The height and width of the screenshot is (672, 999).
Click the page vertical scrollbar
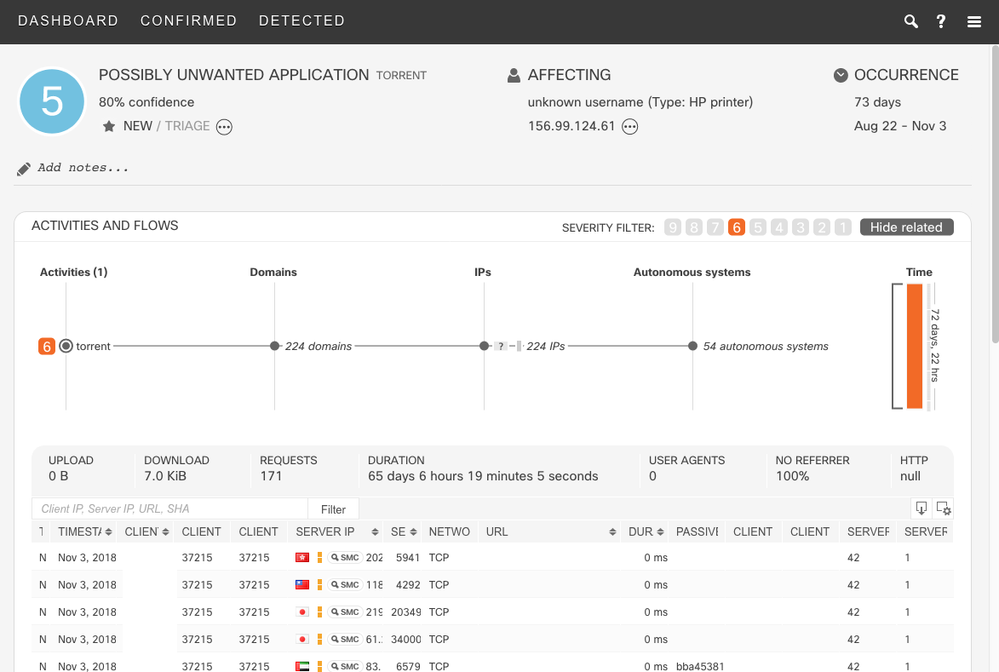pyautogui.click(x=995, y=194)
